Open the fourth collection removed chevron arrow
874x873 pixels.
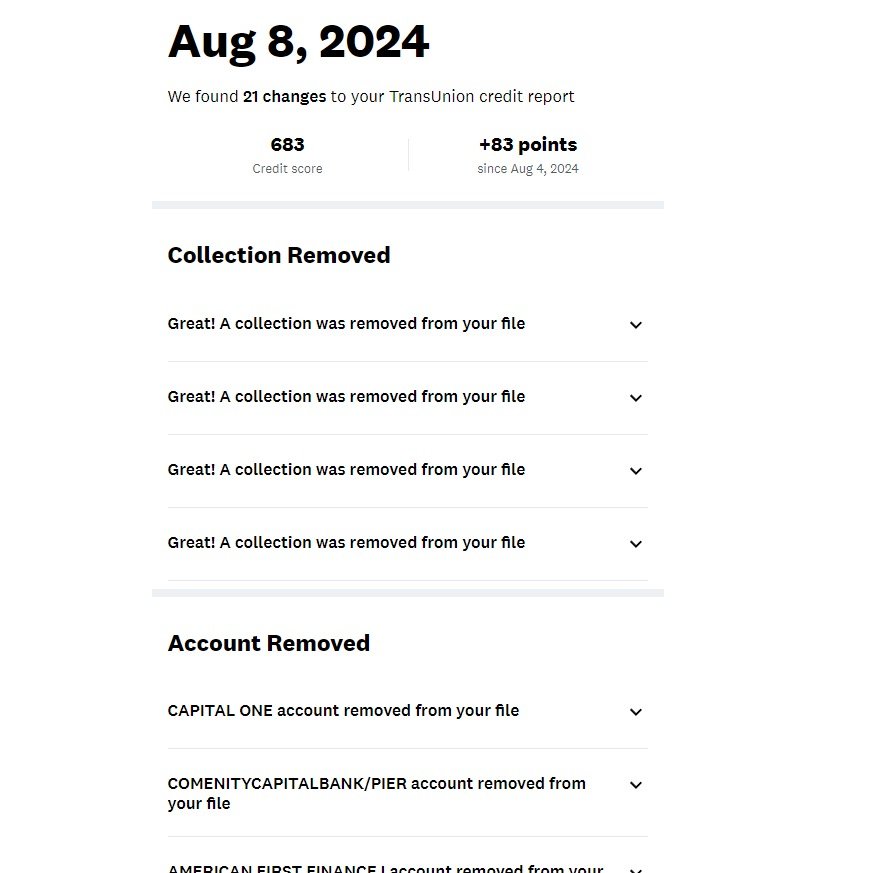(x=635, y=544)
